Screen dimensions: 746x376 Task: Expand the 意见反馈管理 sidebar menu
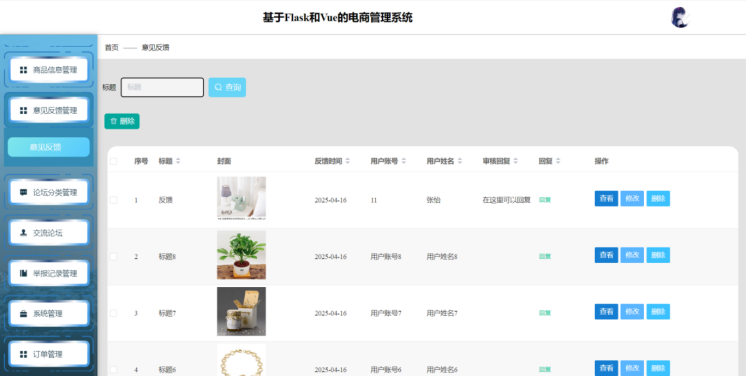tap(49, 110)
